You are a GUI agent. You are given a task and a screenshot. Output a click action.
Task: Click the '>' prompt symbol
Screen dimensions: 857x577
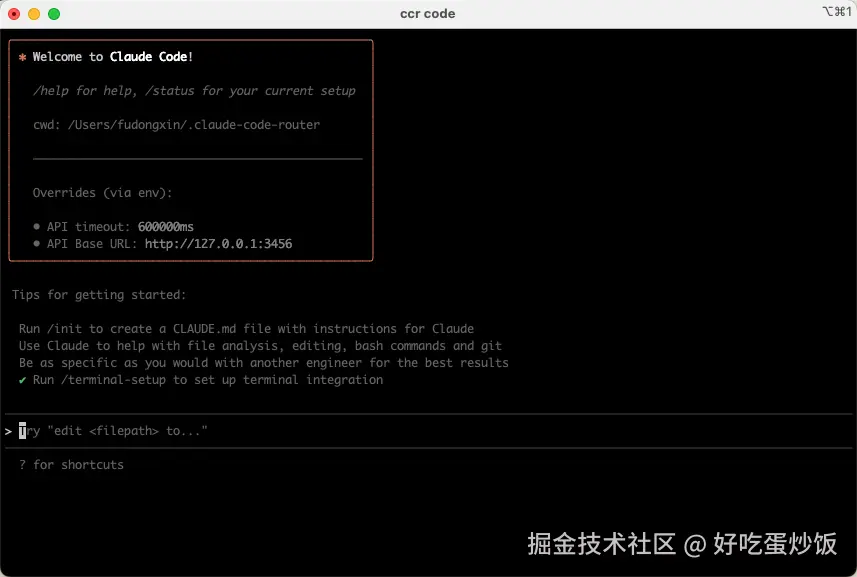pyautogui.click(x=8, y=432)
